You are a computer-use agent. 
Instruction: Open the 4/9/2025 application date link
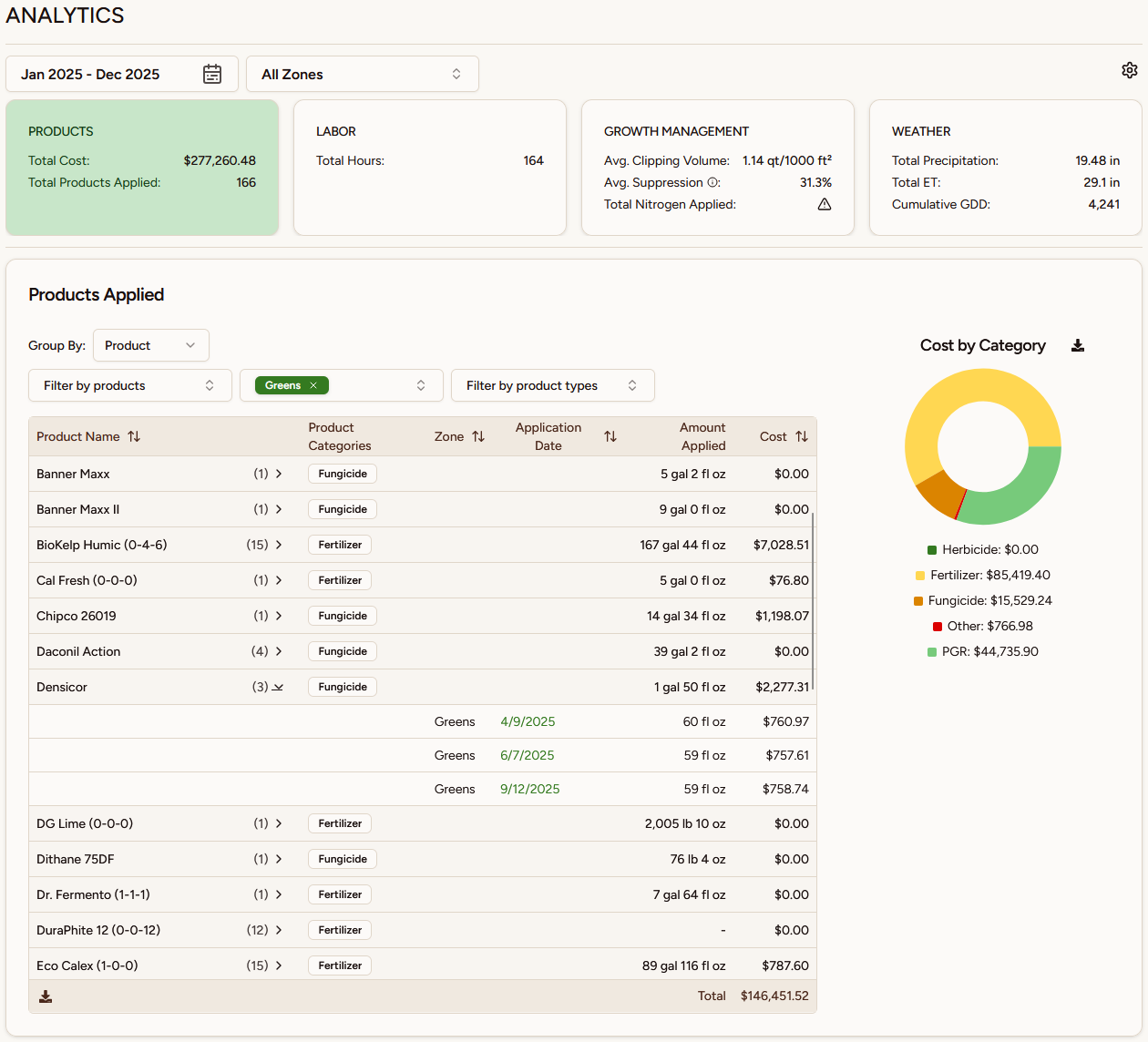tap(528, 721)
